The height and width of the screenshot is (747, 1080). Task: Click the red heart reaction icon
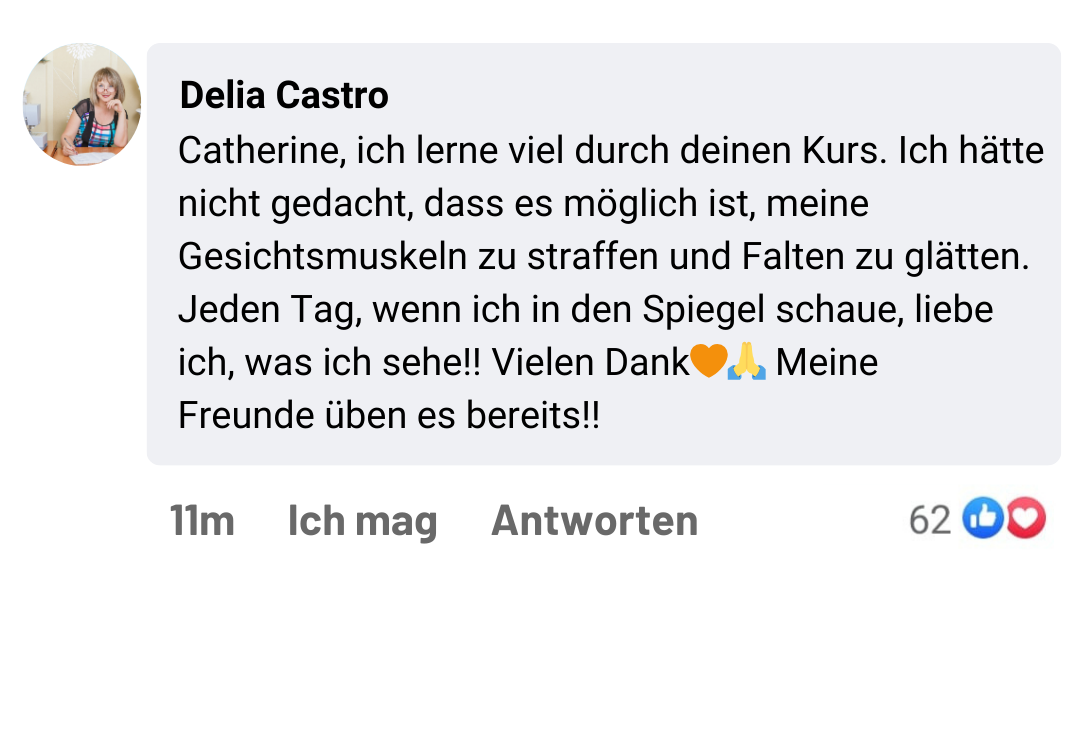[x=1025, y=519]
